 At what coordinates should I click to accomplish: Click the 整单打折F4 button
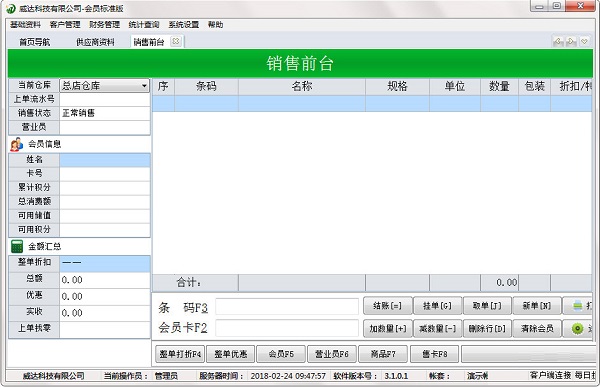tap(180, 354)
